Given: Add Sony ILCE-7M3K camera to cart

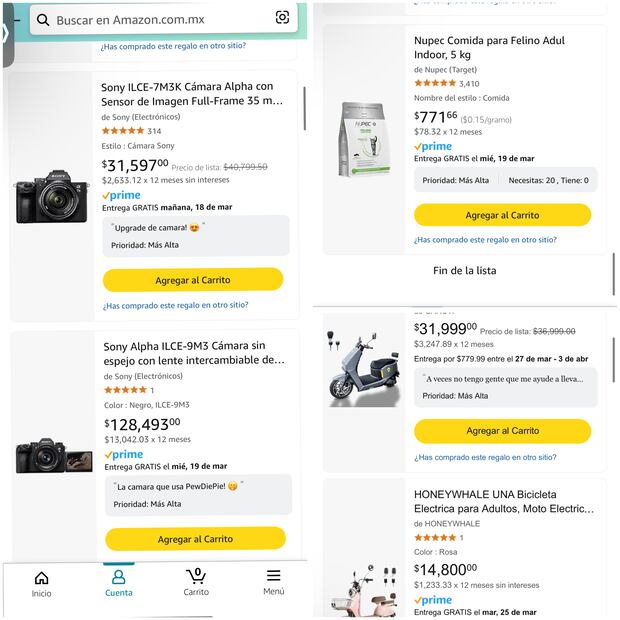Looking at the screenshot, I should pyautogui.click(x=193, y=280).
